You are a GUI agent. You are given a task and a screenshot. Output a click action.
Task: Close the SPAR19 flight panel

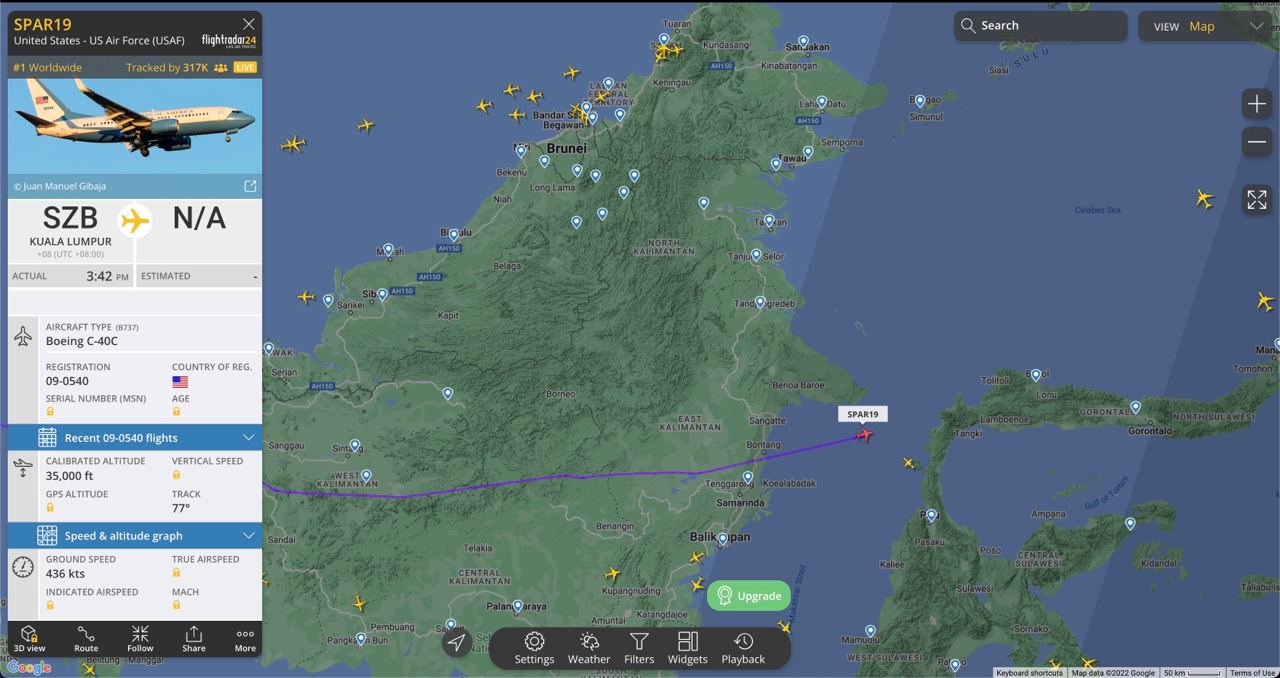click(249, 24)
